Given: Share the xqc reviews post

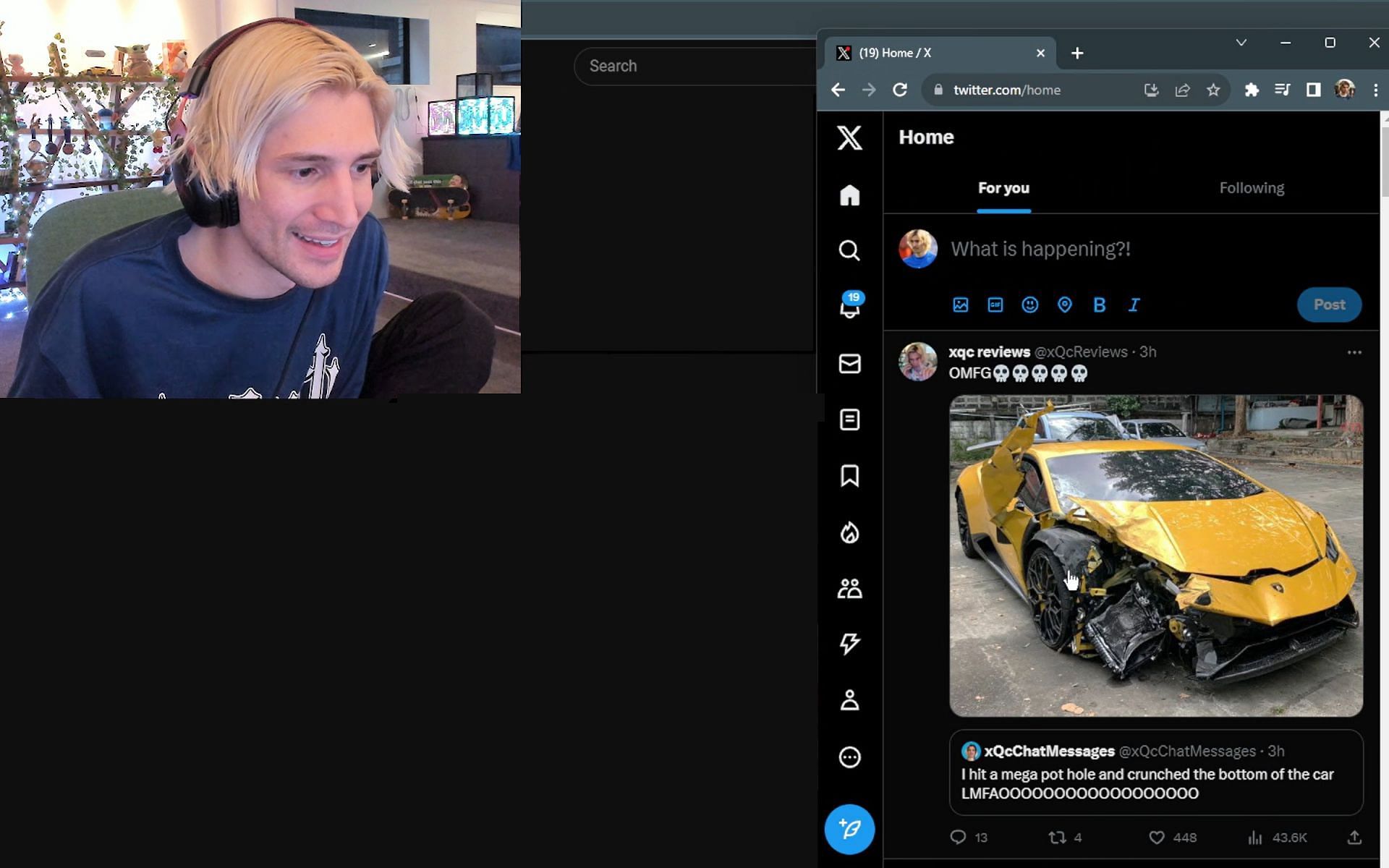Looking at the screenshot, I should (x=1354, y=837).
